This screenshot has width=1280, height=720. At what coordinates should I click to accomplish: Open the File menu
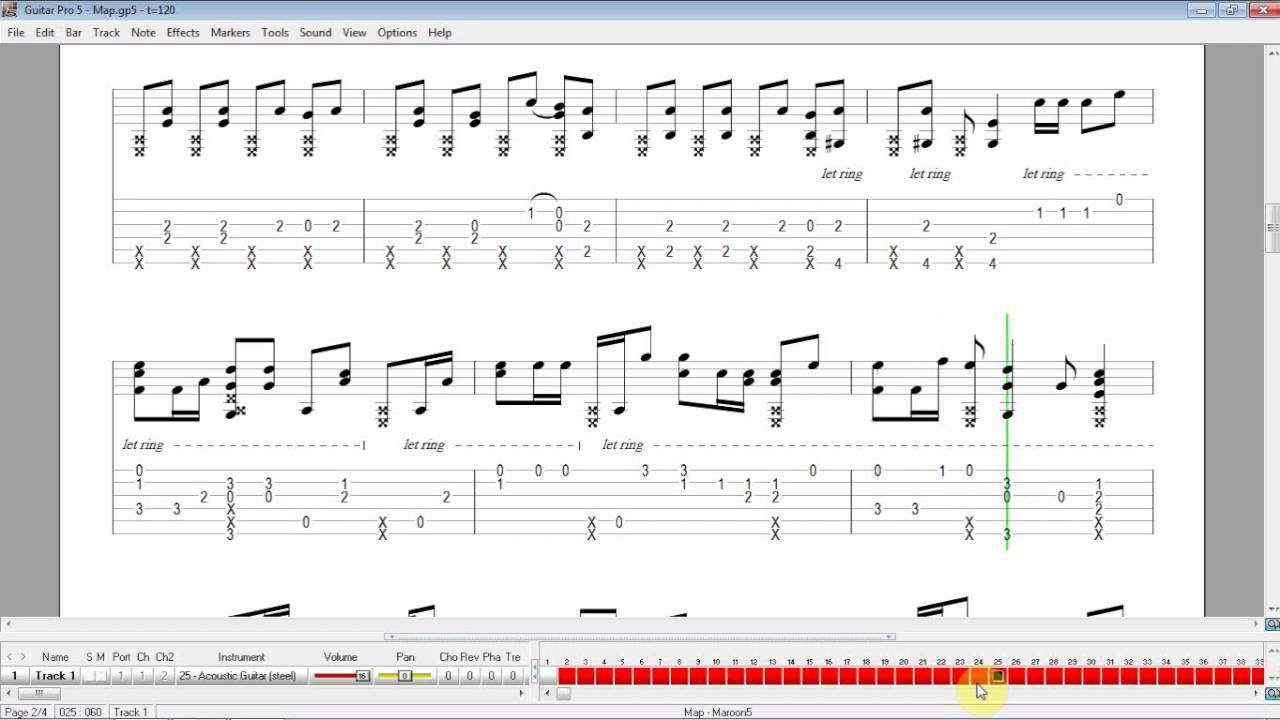pos(15,32)
